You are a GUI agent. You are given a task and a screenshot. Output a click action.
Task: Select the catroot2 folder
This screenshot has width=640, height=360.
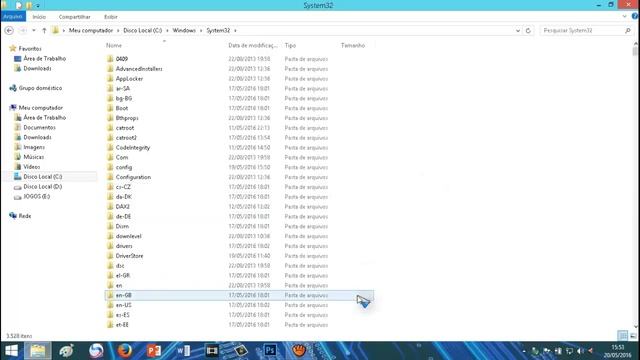click(126, 138)
